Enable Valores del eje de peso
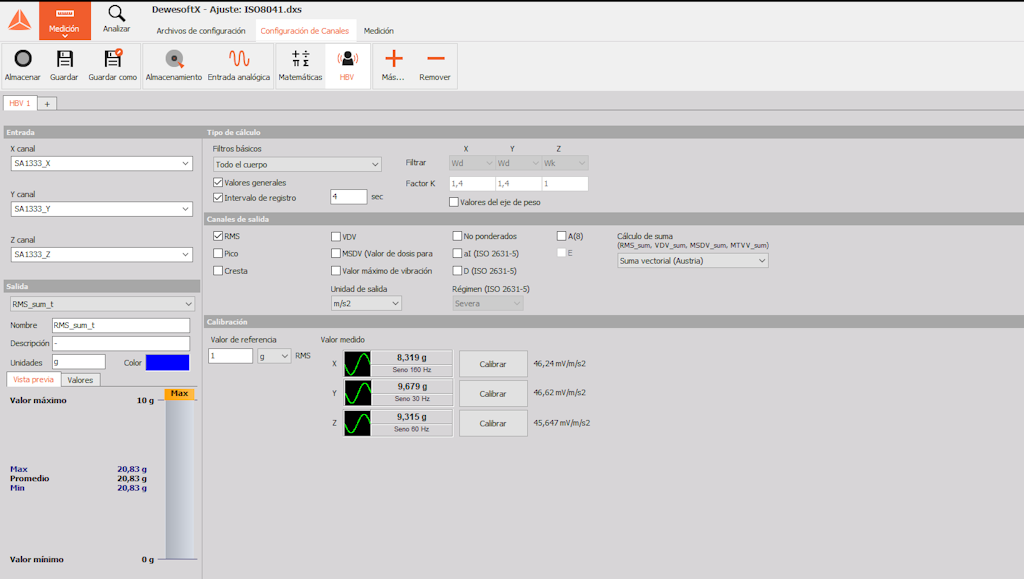Viewport: 1024px width, 579px height. coord(454,202)
